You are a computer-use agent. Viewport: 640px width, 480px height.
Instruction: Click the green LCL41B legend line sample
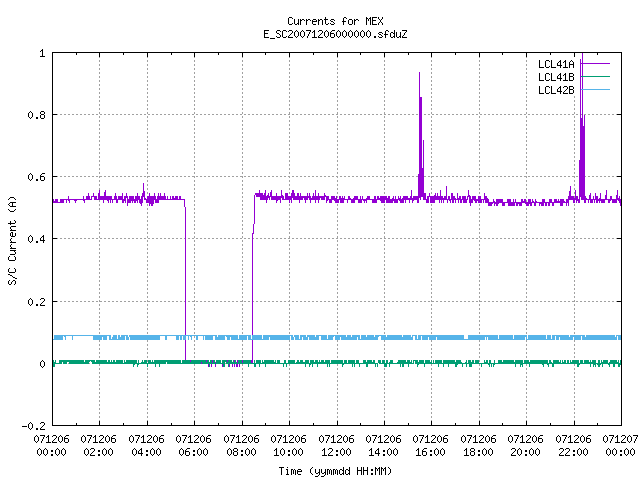point(596,77)
